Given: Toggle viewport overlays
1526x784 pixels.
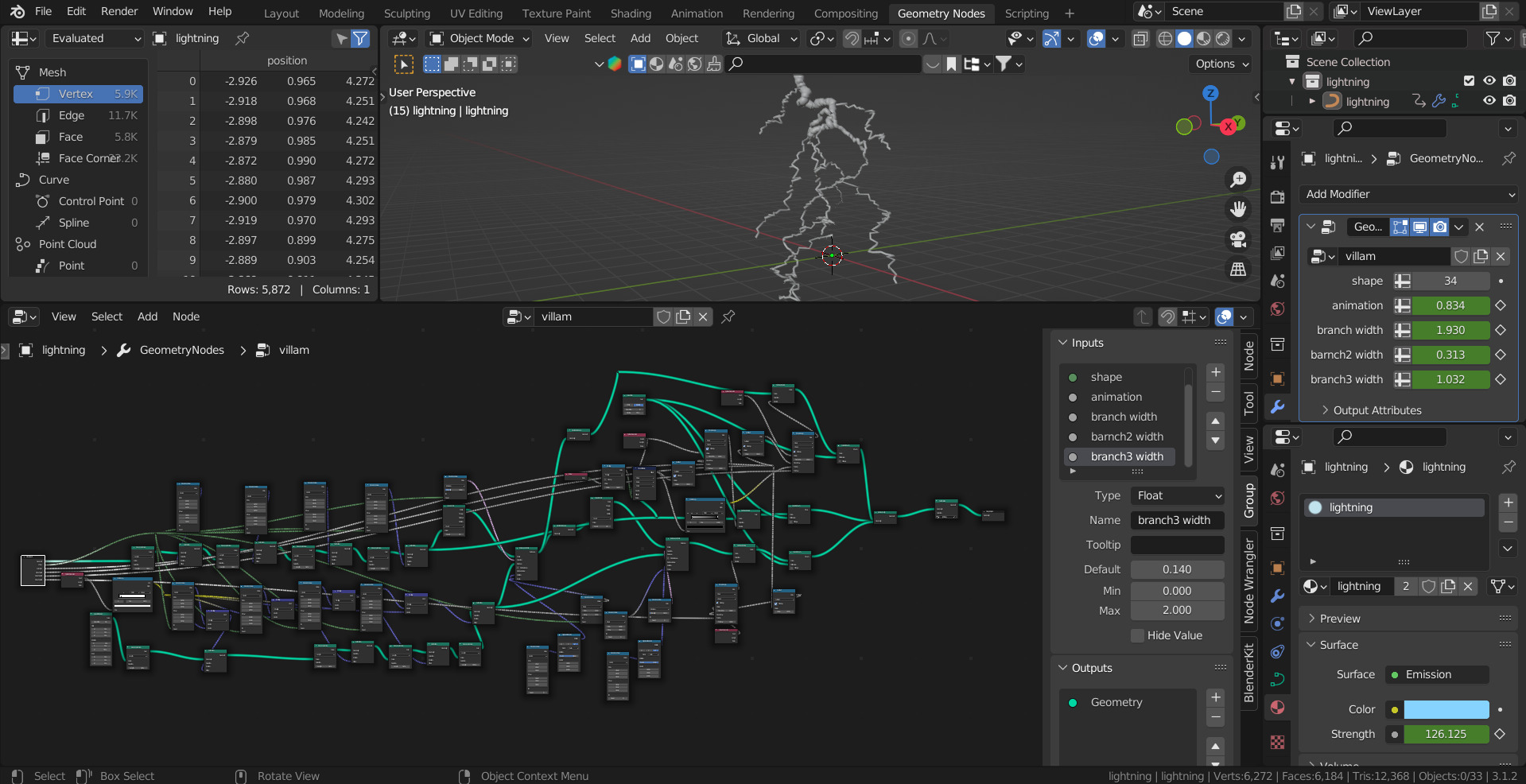Looking at the screenshot, I should (x=1096, y=38).
